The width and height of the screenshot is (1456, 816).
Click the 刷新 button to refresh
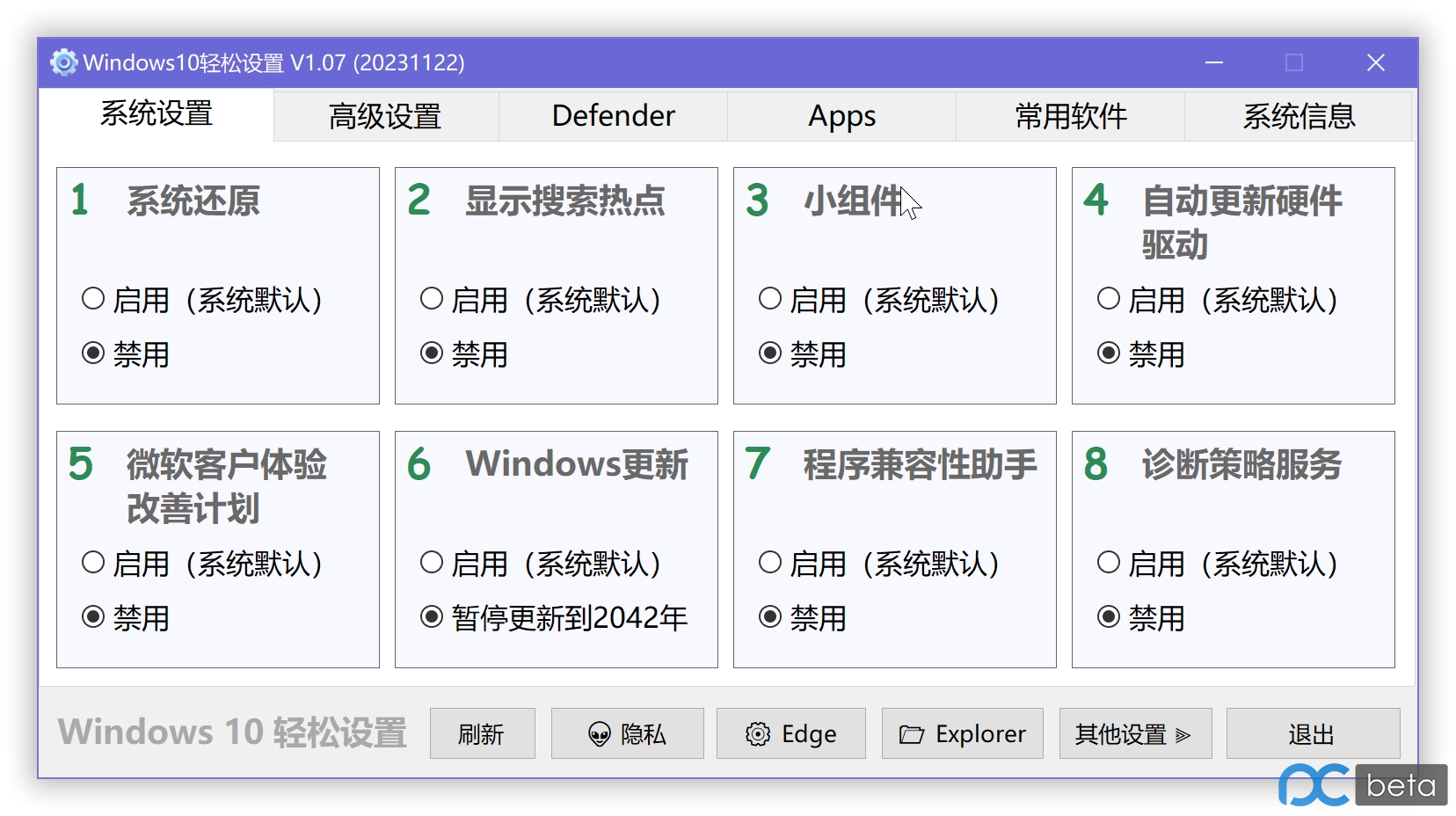tap(482, 733)
